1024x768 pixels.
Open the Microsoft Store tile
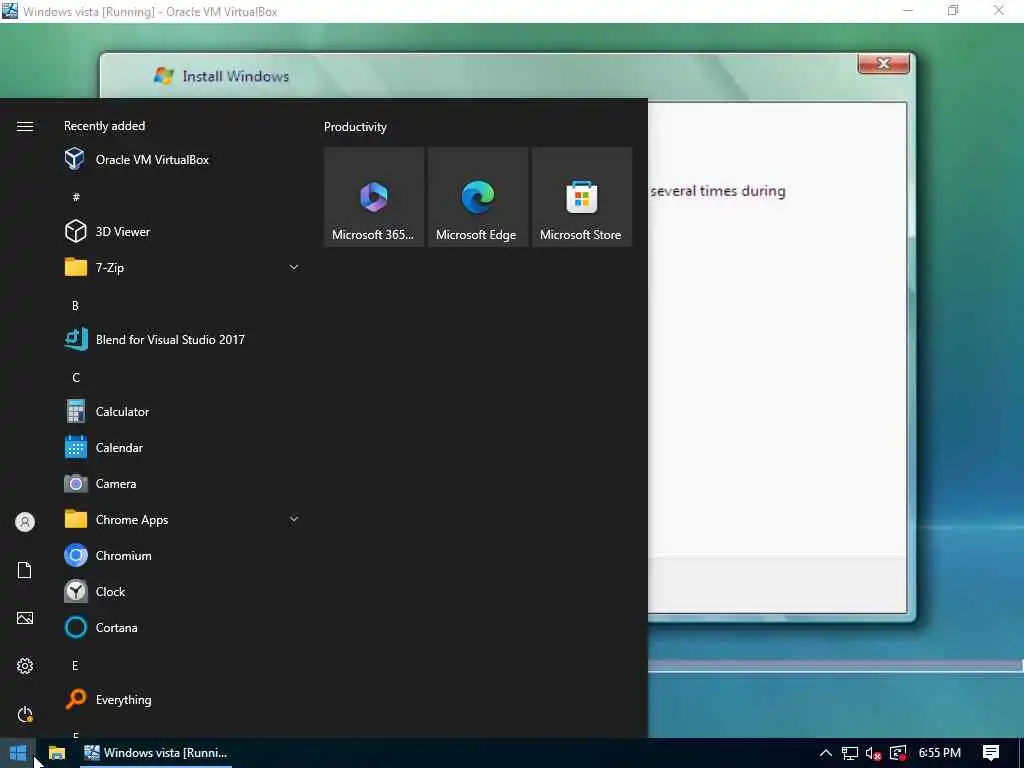pos(581,197)
